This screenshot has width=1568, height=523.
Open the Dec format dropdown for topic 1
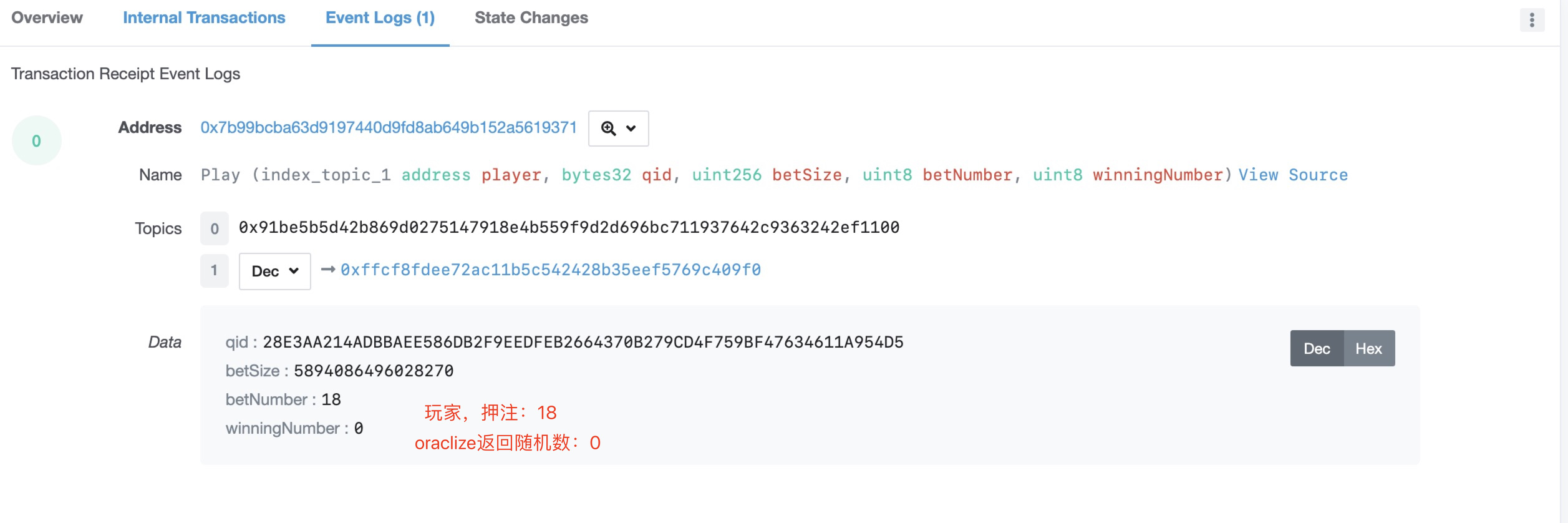point(275,271)
